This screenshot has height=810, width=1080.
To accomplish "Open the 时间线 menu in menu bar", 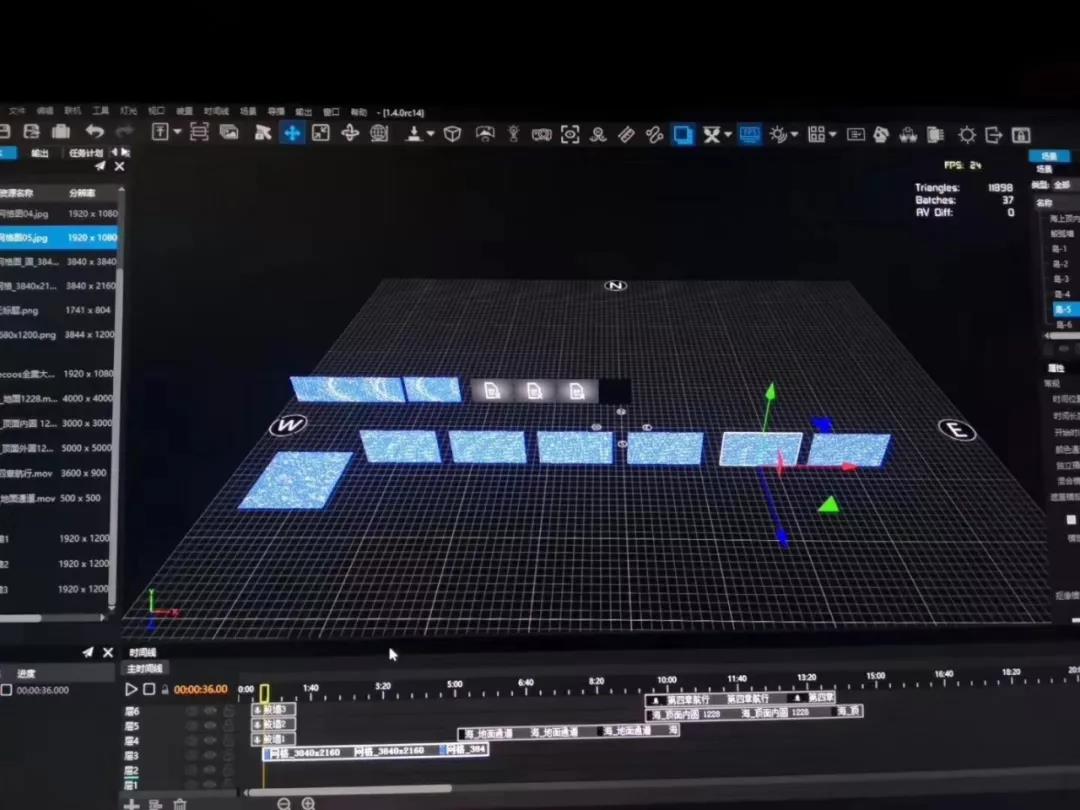I will click(216, 112).
